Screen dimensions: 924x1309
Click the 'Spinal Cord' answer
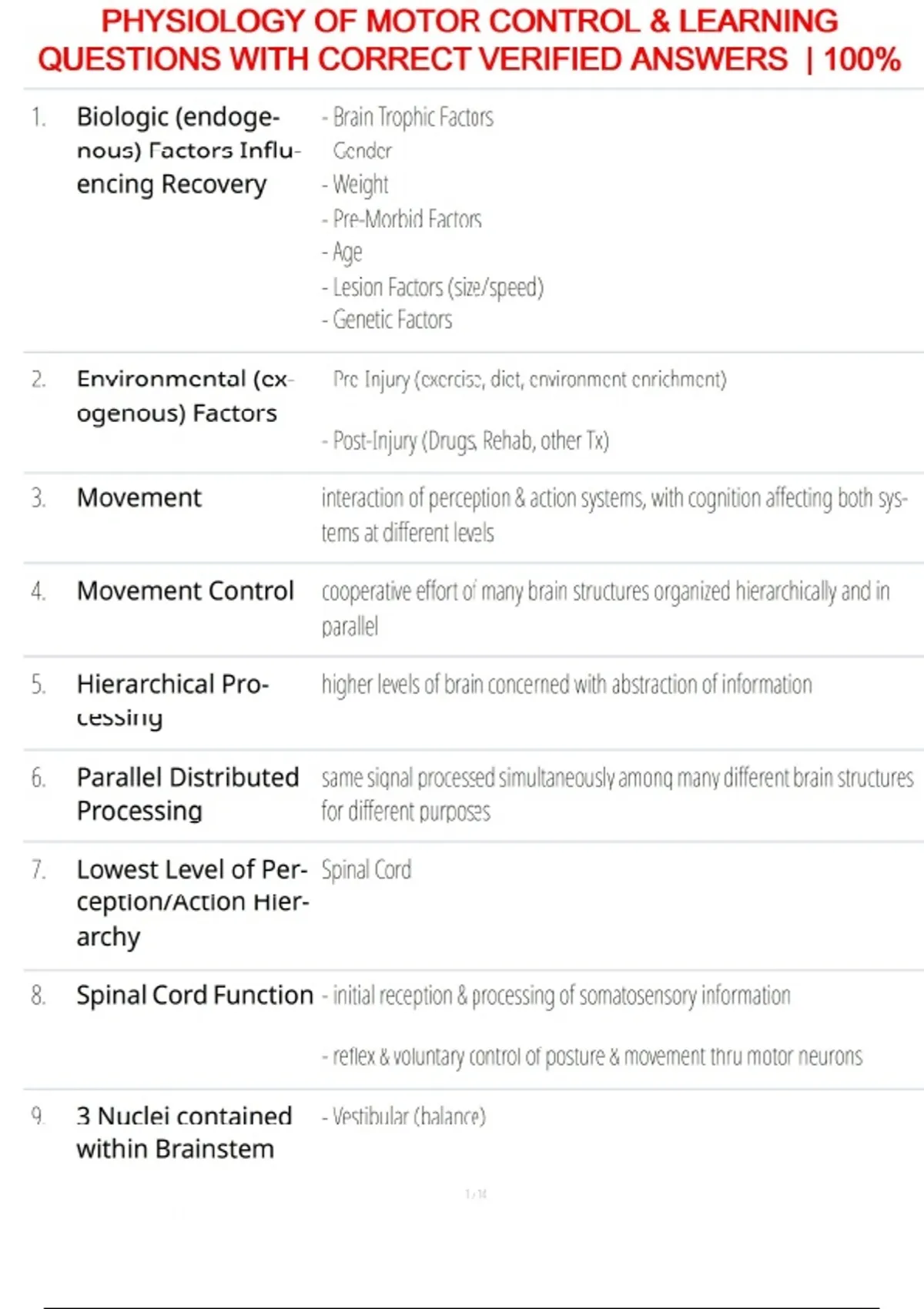coord(367,869)
